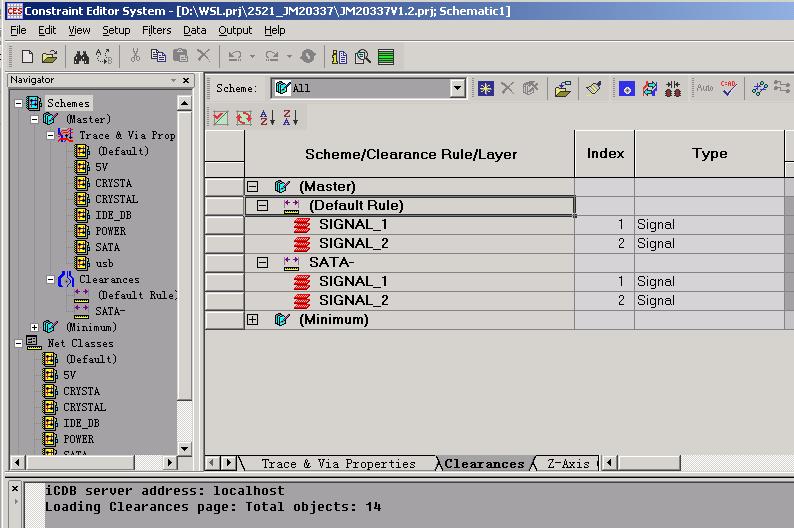Viewport: 794px width, 528px height.
Task: Click Navigator scroll up arrow
Action: pos(184,103)
